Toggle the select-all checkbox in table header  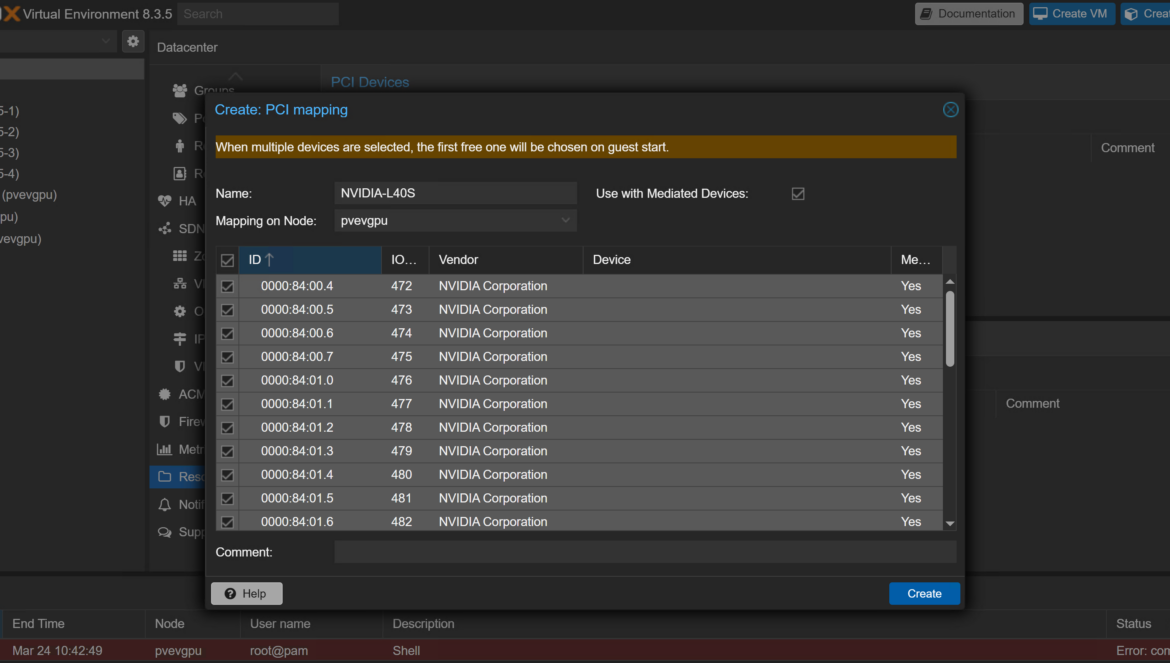228,260
